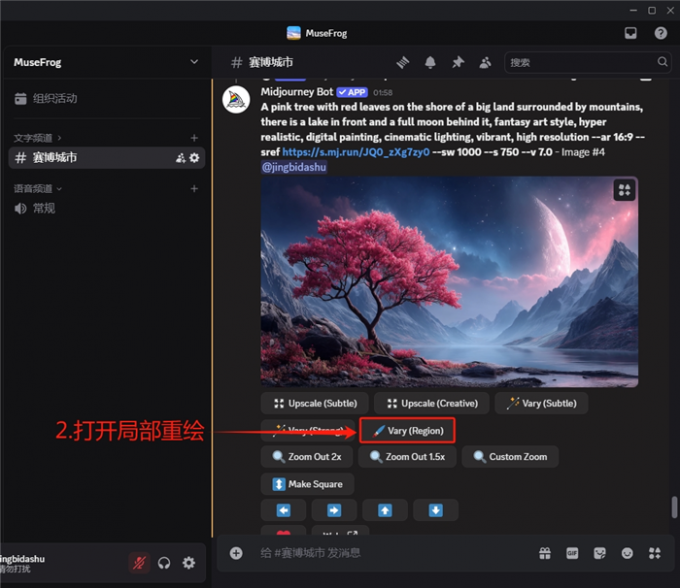Open the 赛博城市 channel settings gear
Viewport: 680px width, 588px height.
(194, 158)
